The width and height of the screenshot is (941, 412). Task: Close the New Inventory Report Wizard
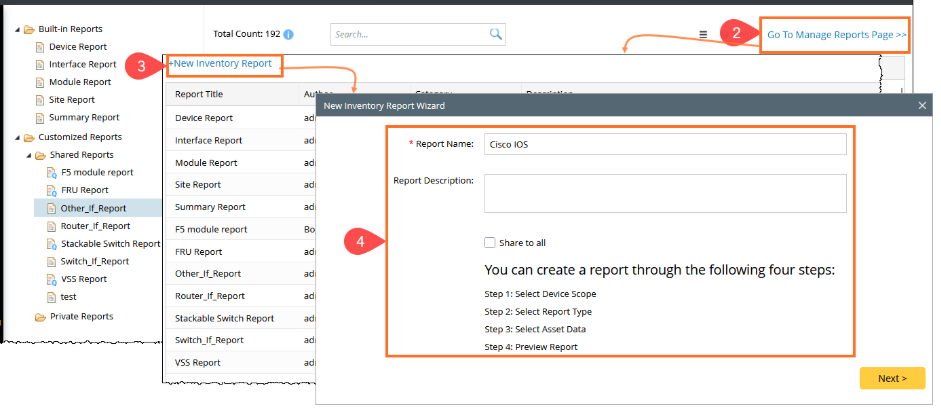pos(922,105)
